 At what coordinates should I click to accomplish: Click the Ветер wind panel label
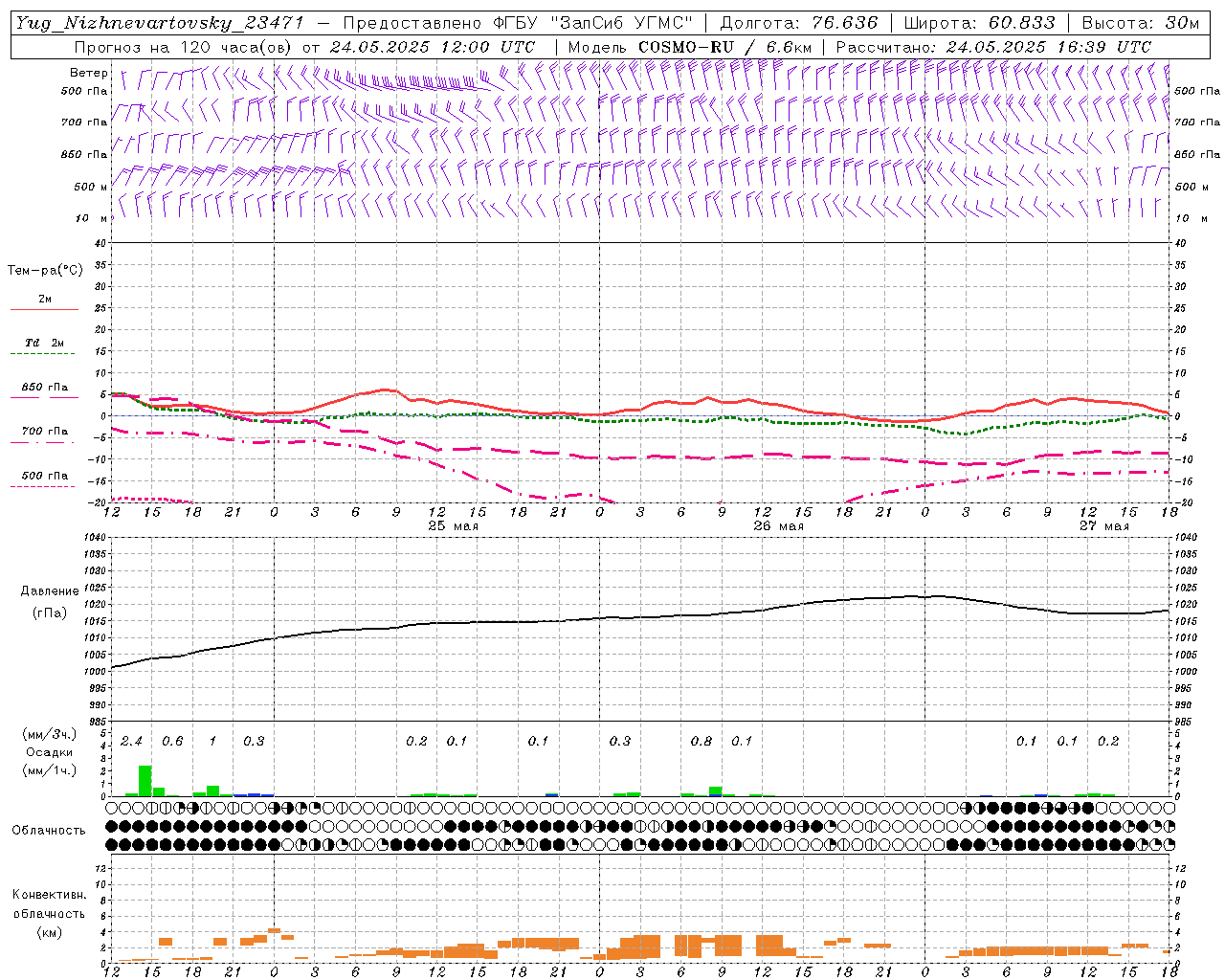[x=88, y=73]
